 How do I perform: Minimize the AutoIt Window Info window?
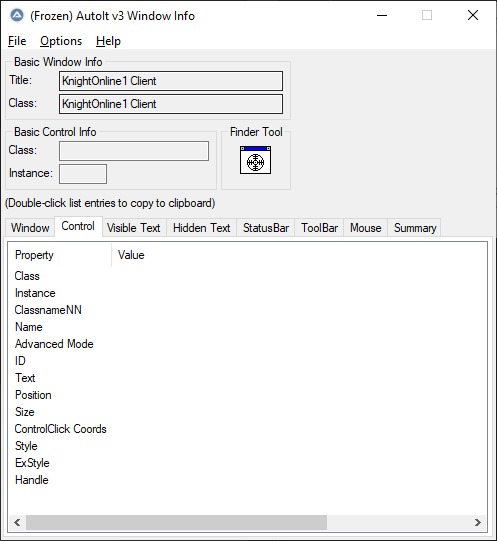point(382,16)
